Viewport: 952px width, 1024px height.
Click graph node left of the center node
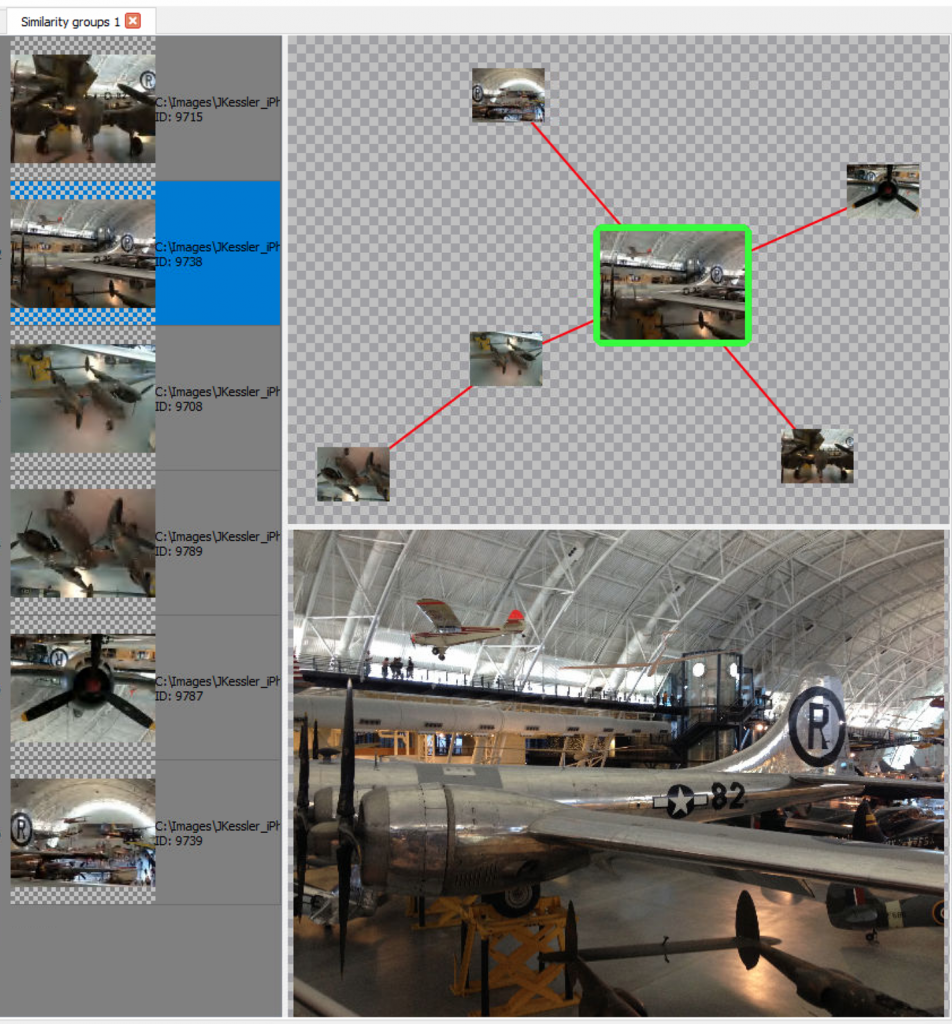pyautogui.click(x=506, y=359)
